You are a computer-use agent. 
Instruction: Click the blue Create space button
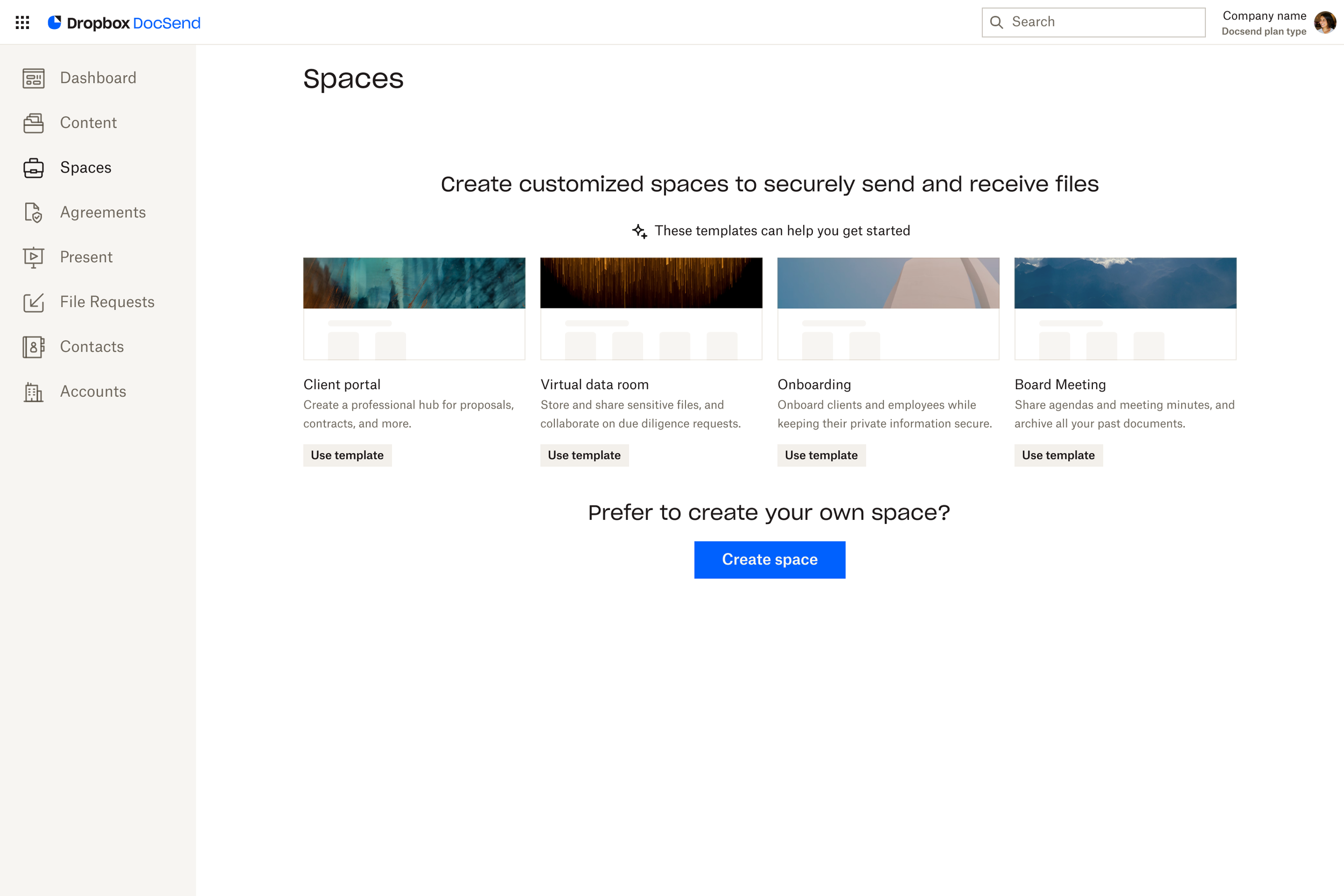click(769, 560)
